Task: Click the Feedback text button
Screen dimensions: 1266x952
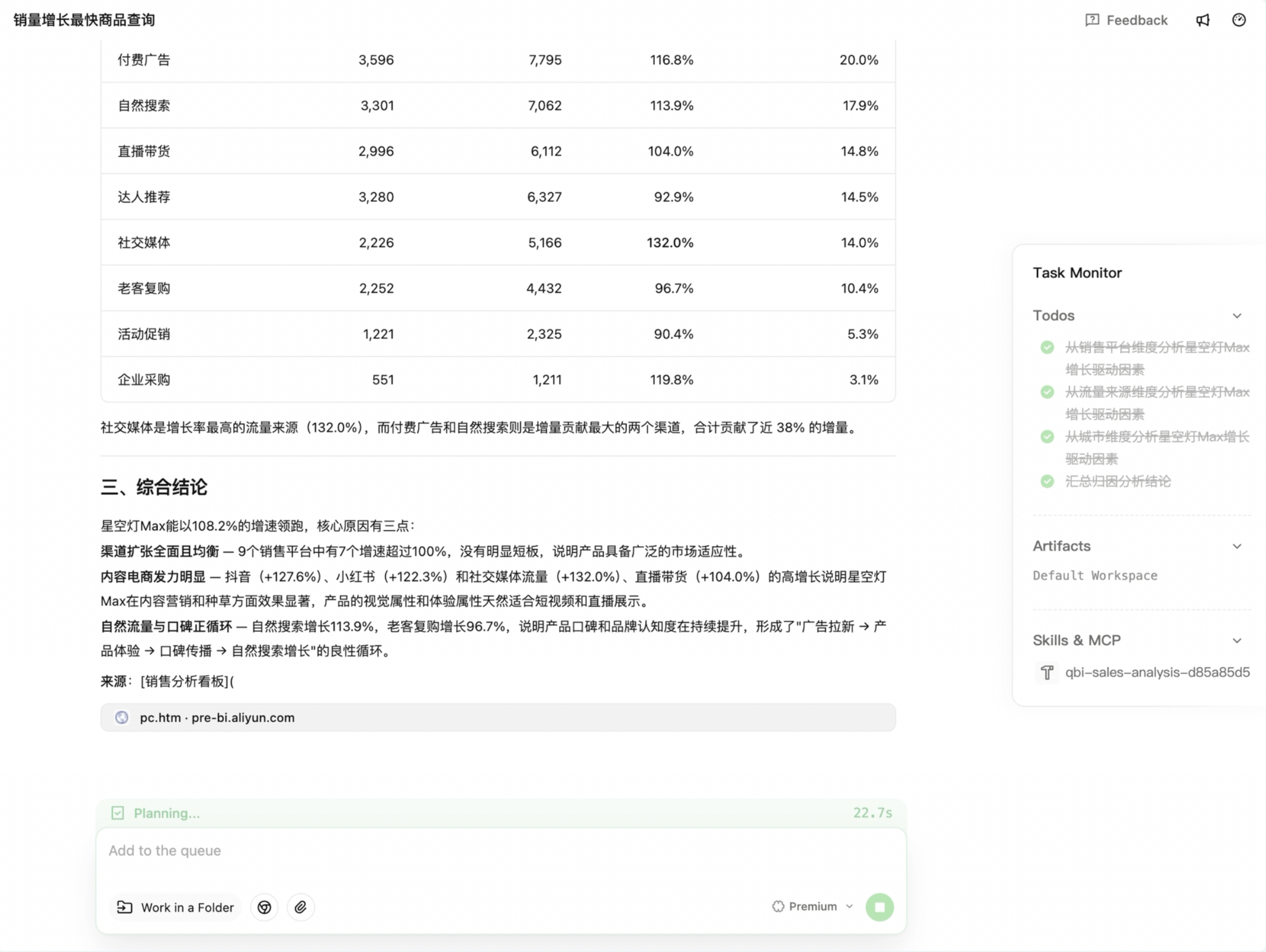Action: point(1136,20)
